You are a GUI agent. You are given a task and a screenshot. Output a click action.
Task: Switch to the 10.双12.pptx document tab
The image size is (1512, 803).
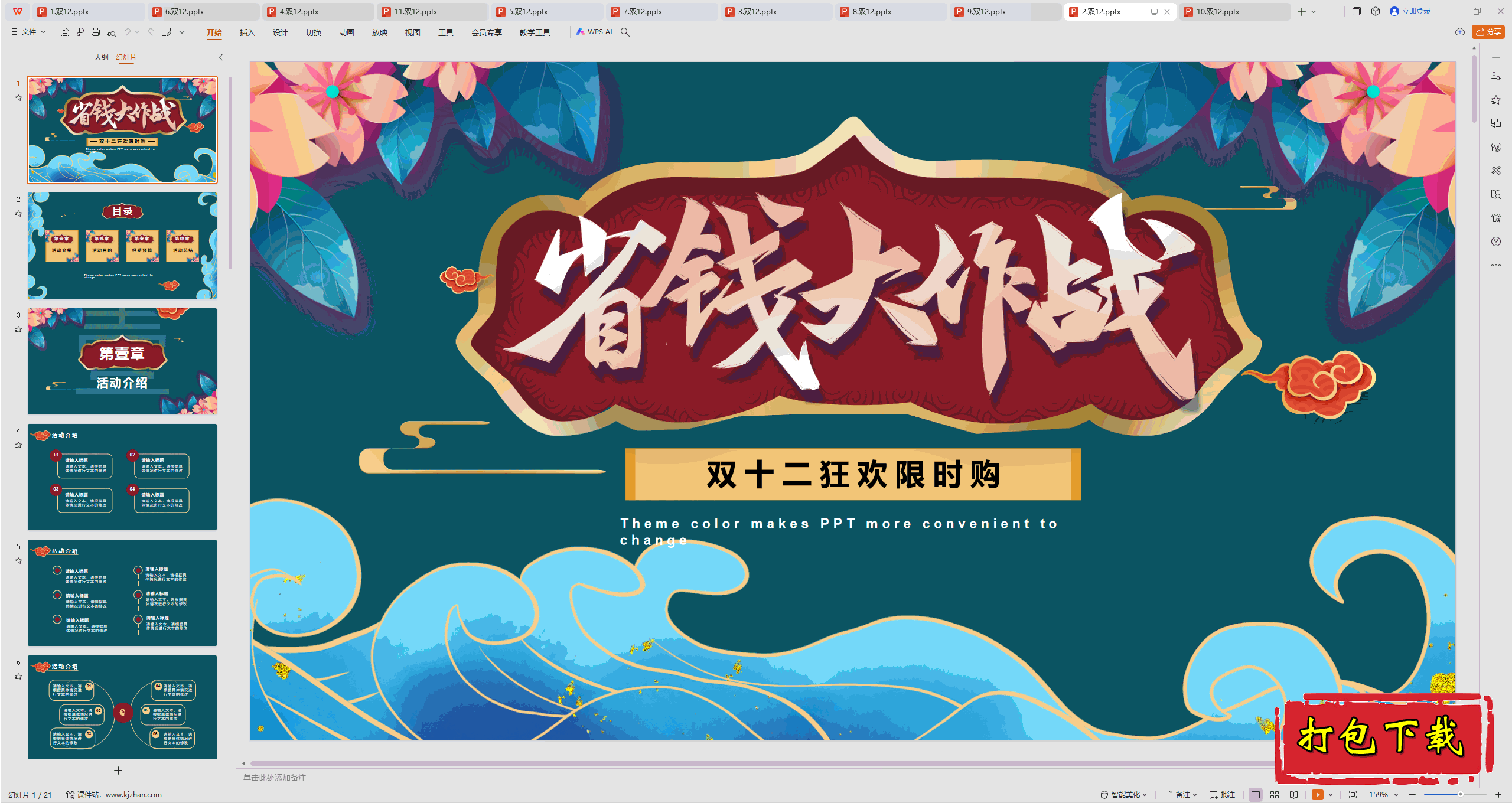(1234, 11)
